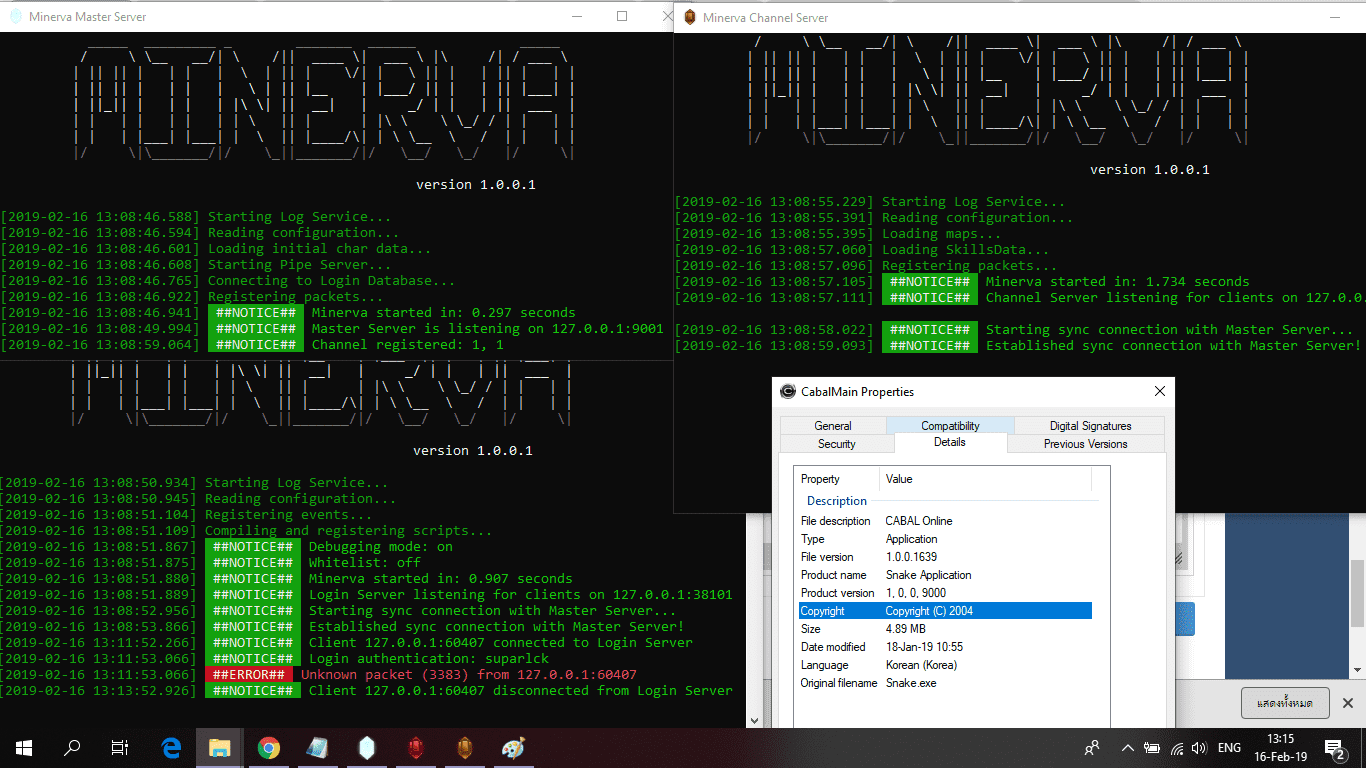Click the Minerva Master Server title icon
This screenshot has width=1366, height=768.
click(x=15, y=16)
